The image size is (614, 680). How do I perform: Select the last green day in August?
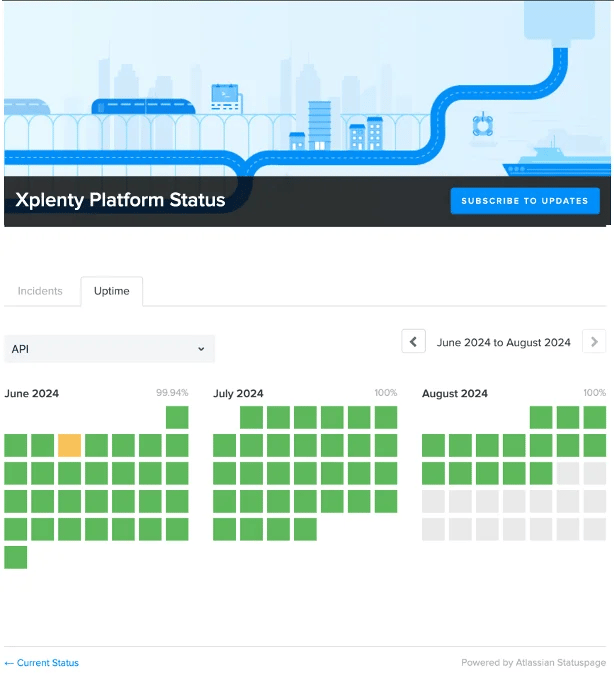tap(541, 473)
